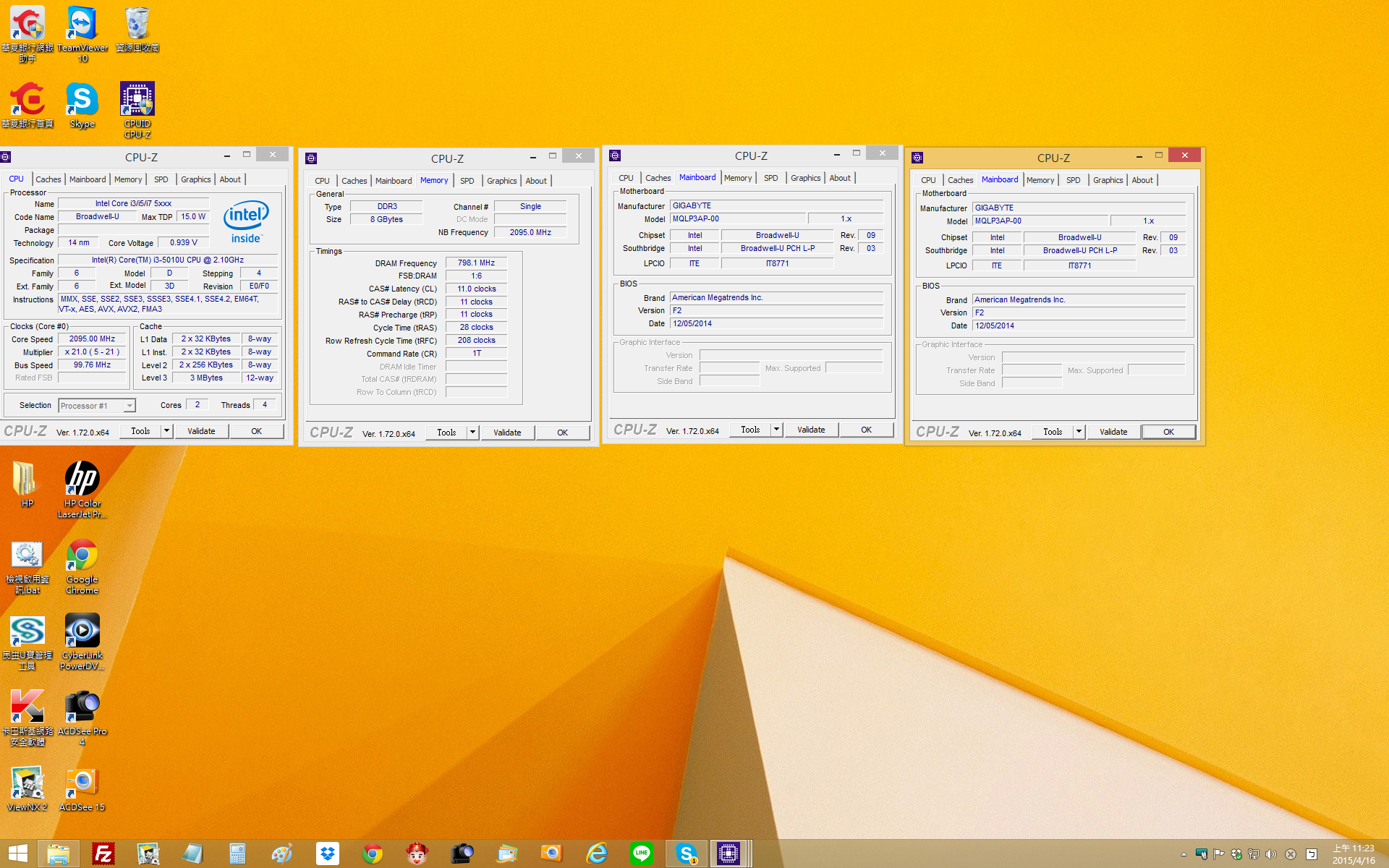The image size is (1389, 868).
Task: Open File Explorer from the taskbar
Action: tap(58, 854)
